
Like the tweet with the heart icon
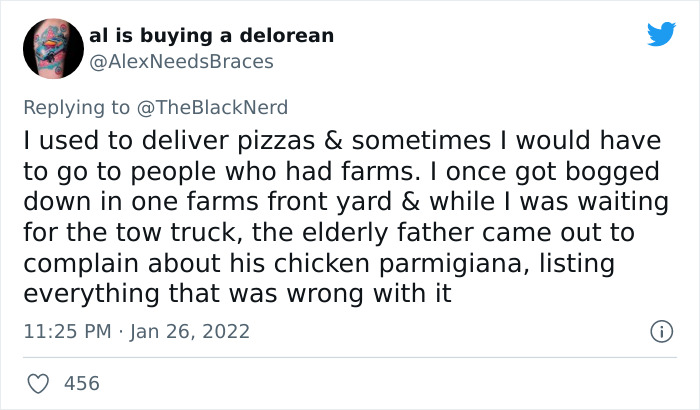click(37, 383)
